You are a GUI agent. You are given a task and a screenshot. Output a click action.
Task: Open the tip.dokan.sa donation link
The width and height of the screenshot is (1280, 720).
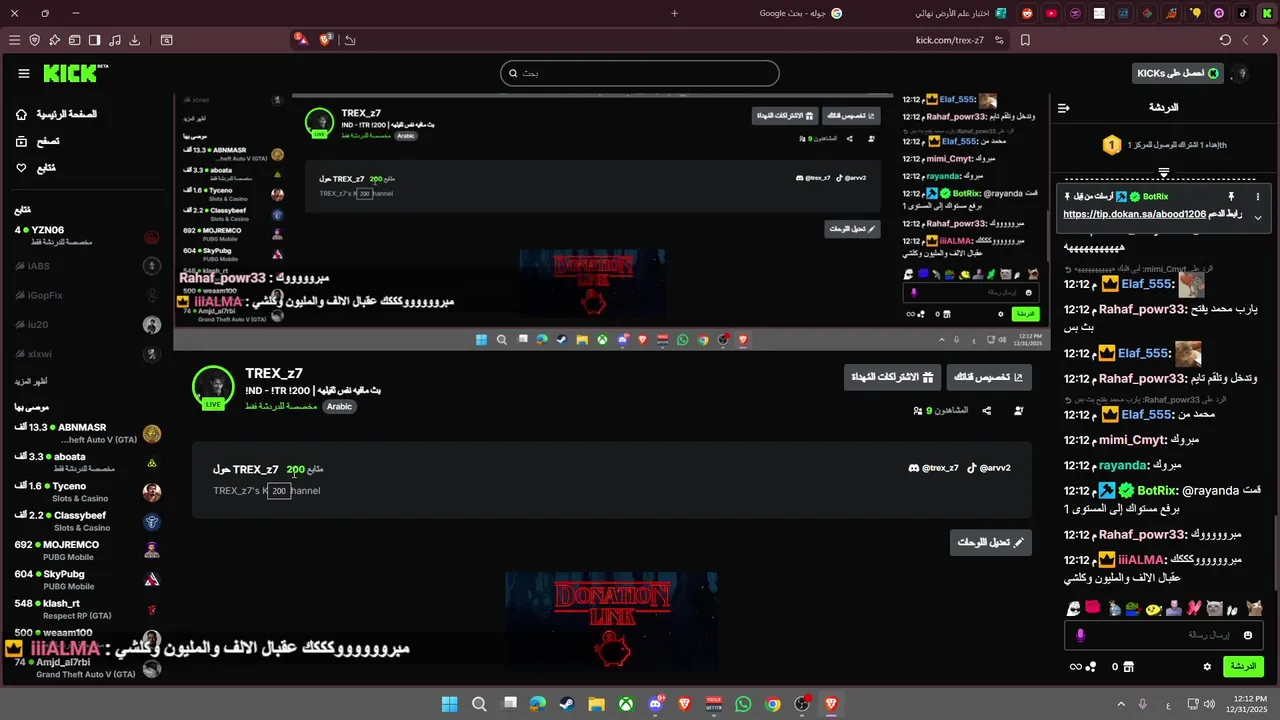(1134, 214)
